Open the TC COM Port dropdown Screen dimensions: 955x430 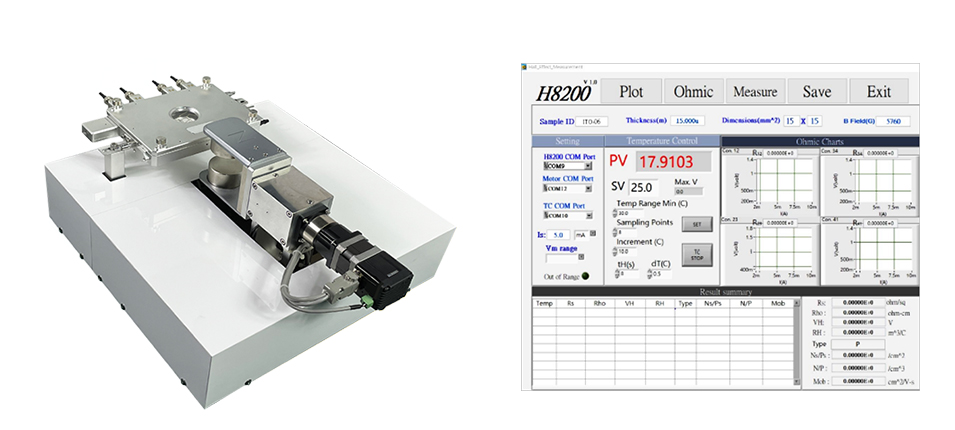567,216
